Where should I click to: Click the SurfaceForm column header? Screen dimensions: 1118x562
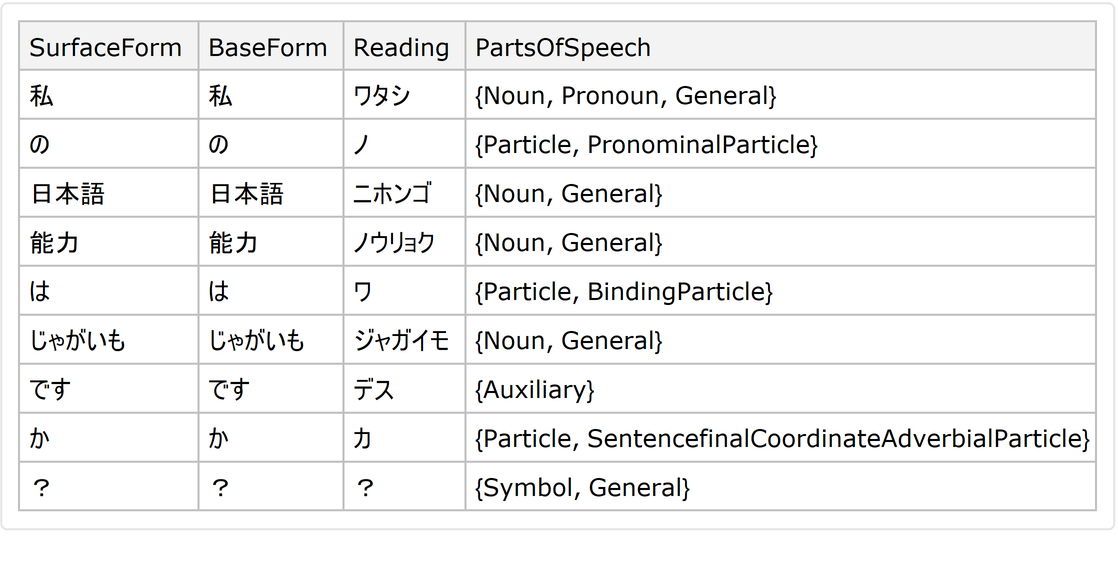pyautogui.click(x=106, y=47)
